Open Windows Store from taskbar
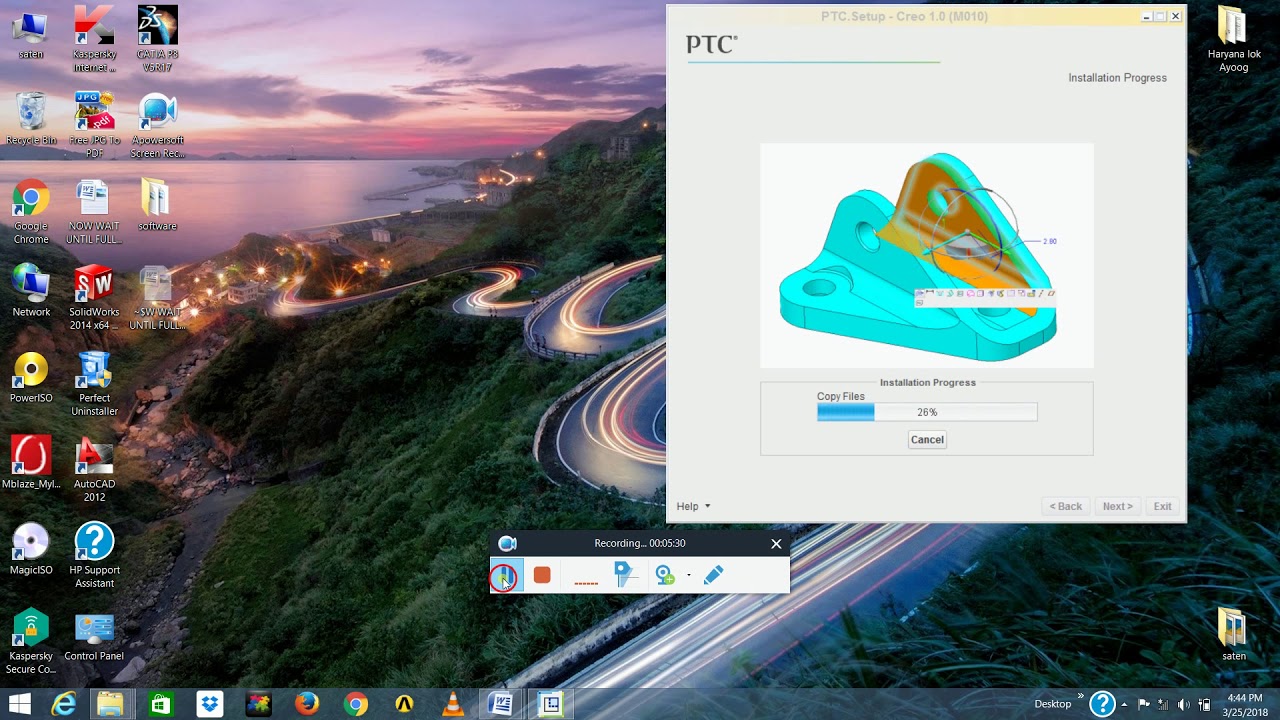This screenshot has width=1280, height=720. [x=159, y=704]
